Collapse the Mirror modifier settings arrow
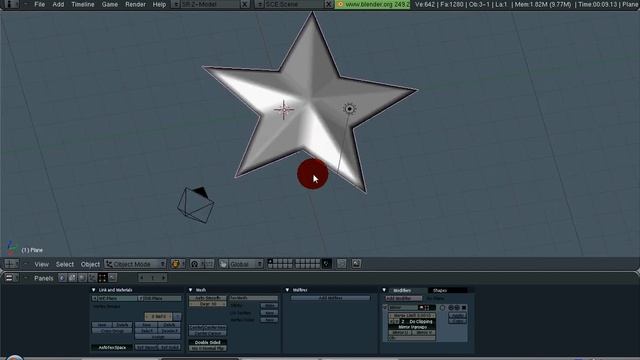 point(385,307)
